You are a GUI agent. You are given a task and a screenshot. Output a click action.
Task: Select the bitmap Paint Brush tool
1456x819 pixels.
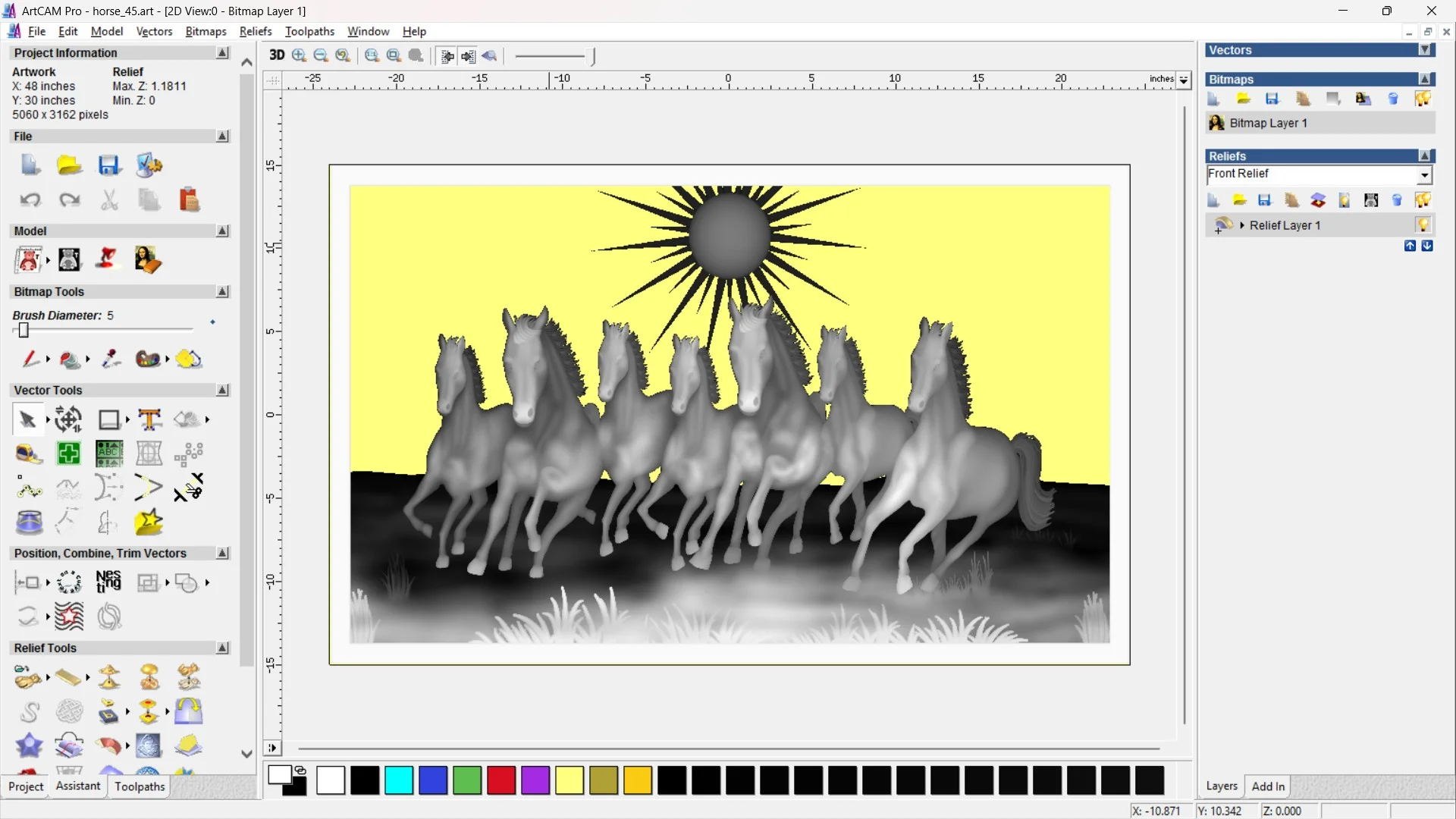(30, 359)
